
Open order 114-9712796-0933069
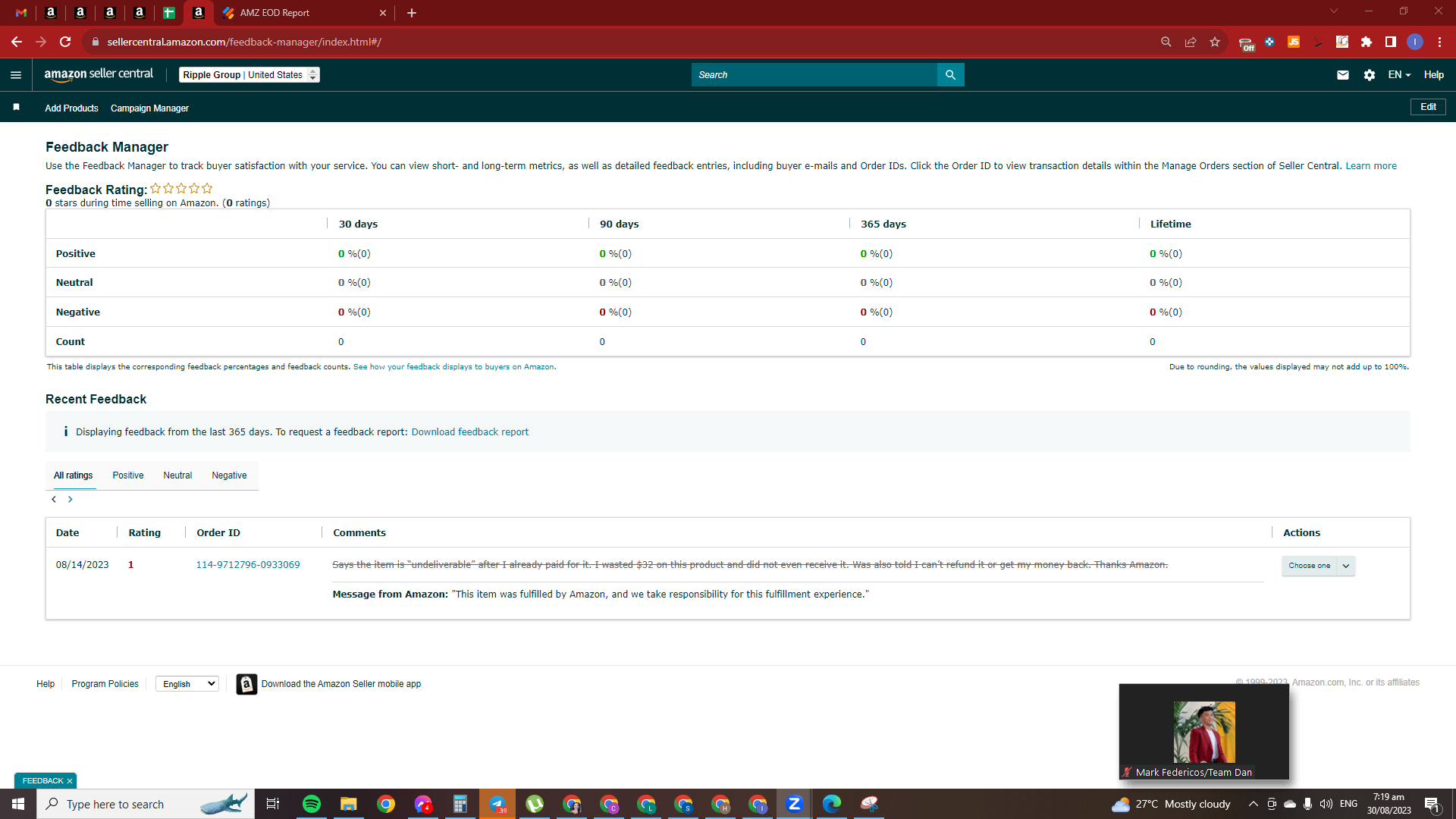tap(248, 565)
